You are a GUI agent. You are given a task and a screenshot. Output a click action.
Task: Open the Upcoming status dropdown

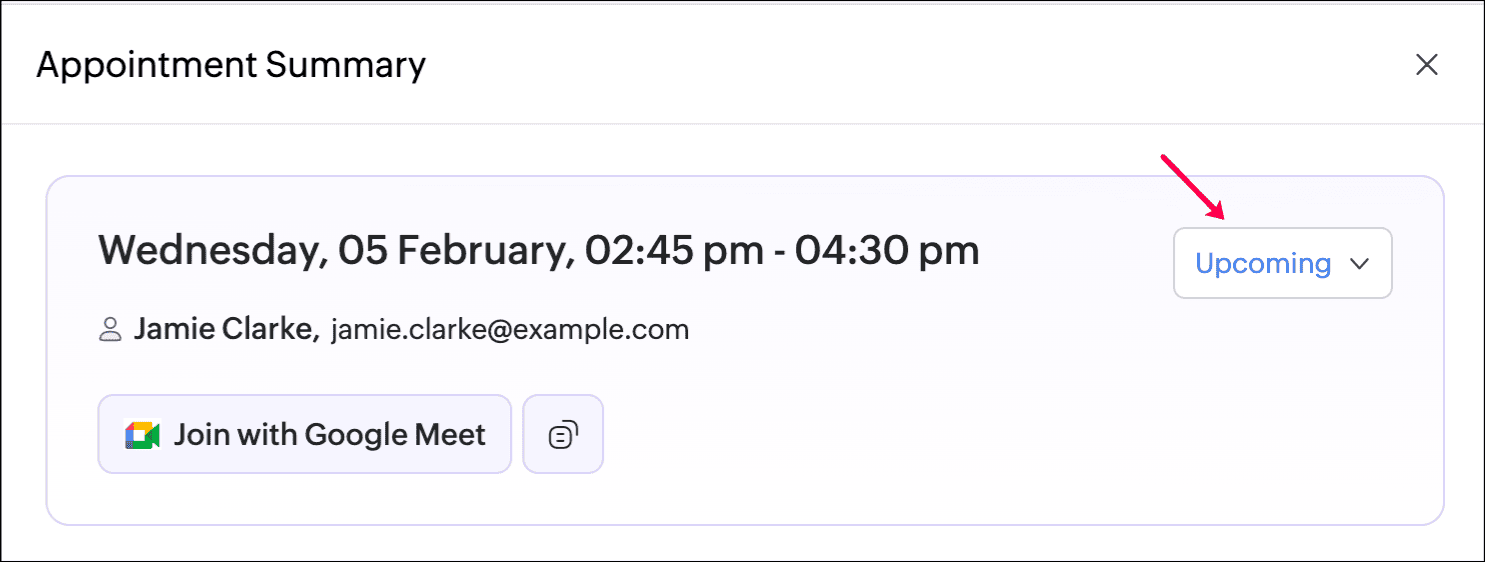coord(1282,263)
